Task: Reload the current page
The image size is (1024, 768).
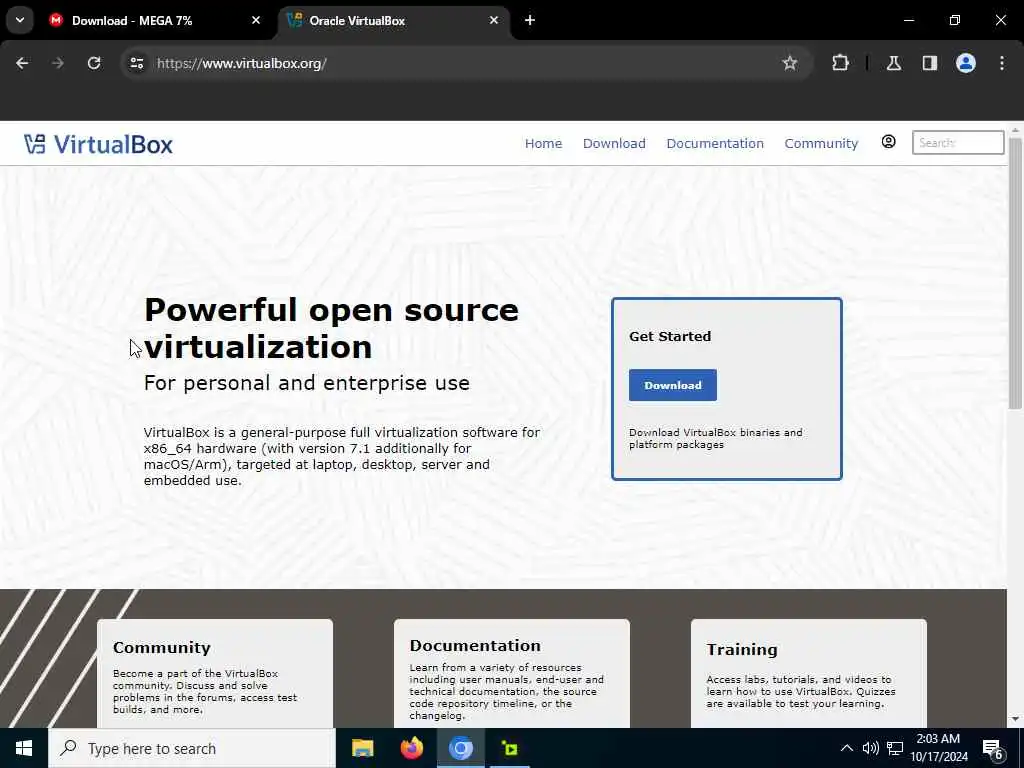Action: pos(94,63)
